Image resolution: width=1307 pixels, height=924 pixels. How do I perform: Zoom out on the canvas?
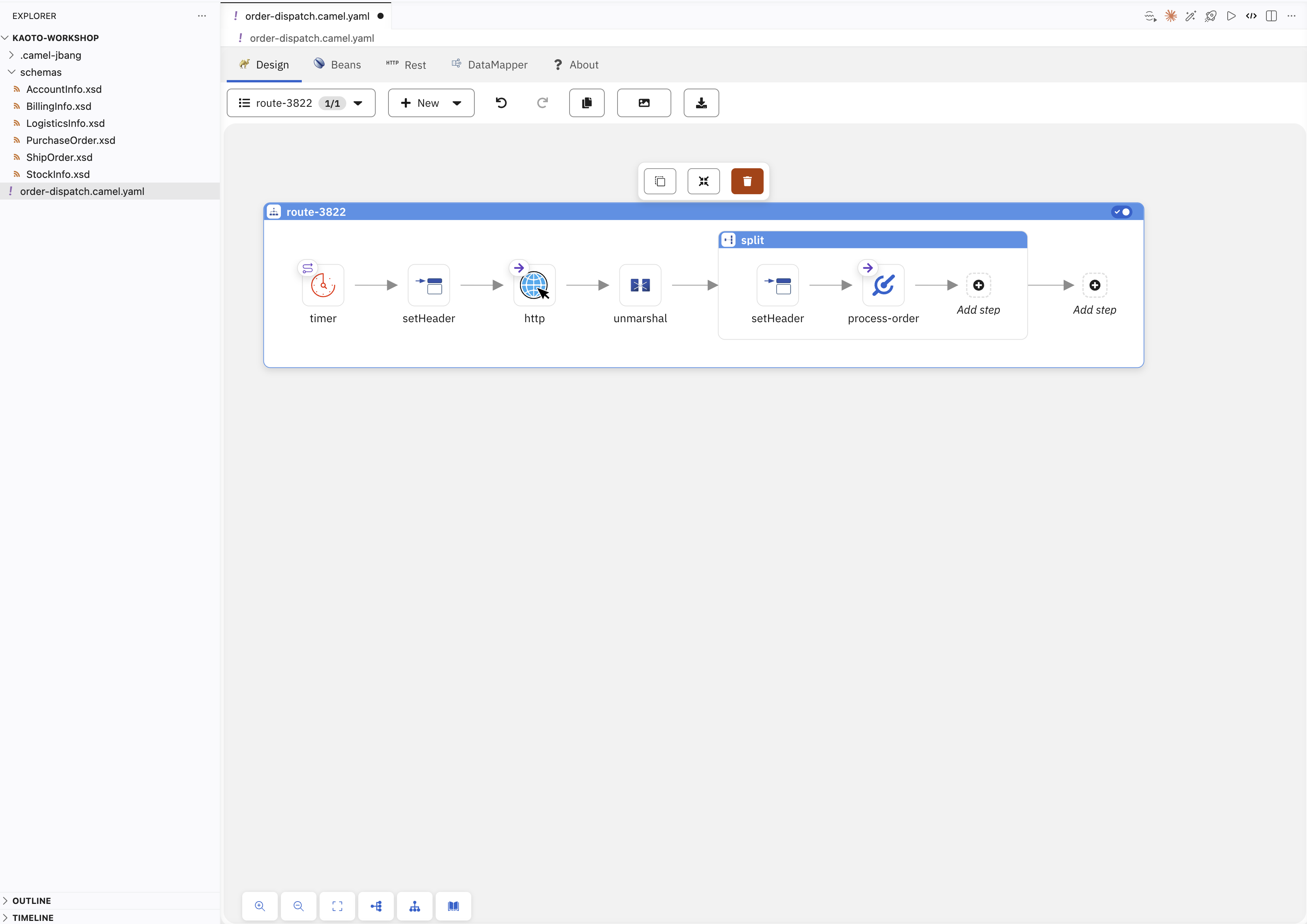point(298,906)
